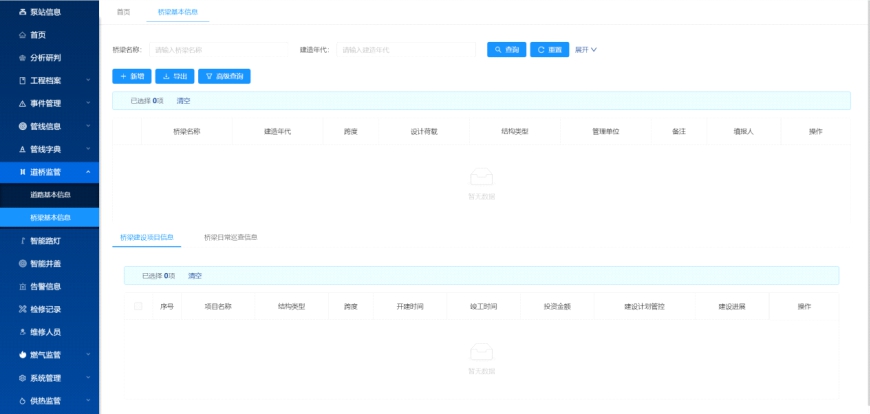Click the 新增 add button
This screenshot has height=414, width=870.
pos(132,76)
